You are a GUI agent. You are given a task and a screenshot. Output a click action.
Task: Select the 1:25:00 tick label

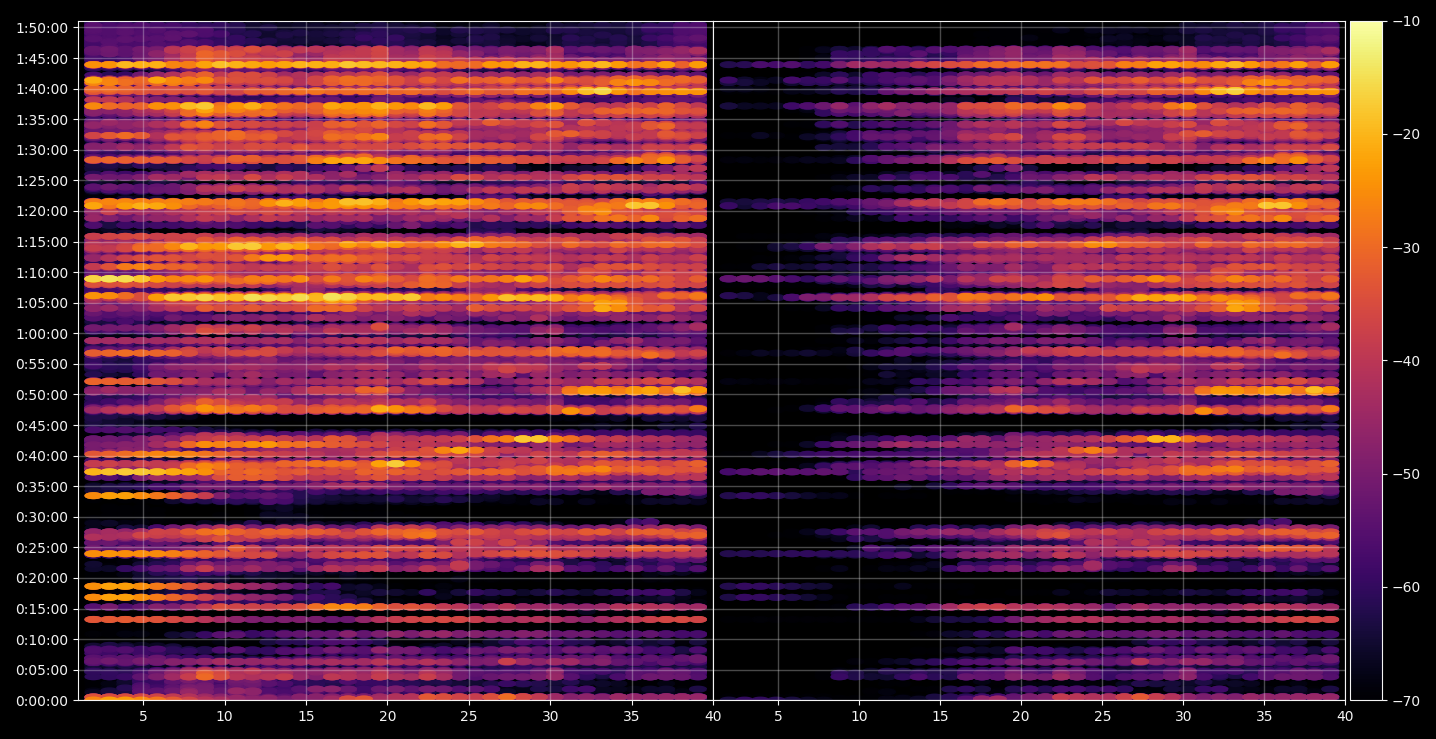[x=42, y=181]
